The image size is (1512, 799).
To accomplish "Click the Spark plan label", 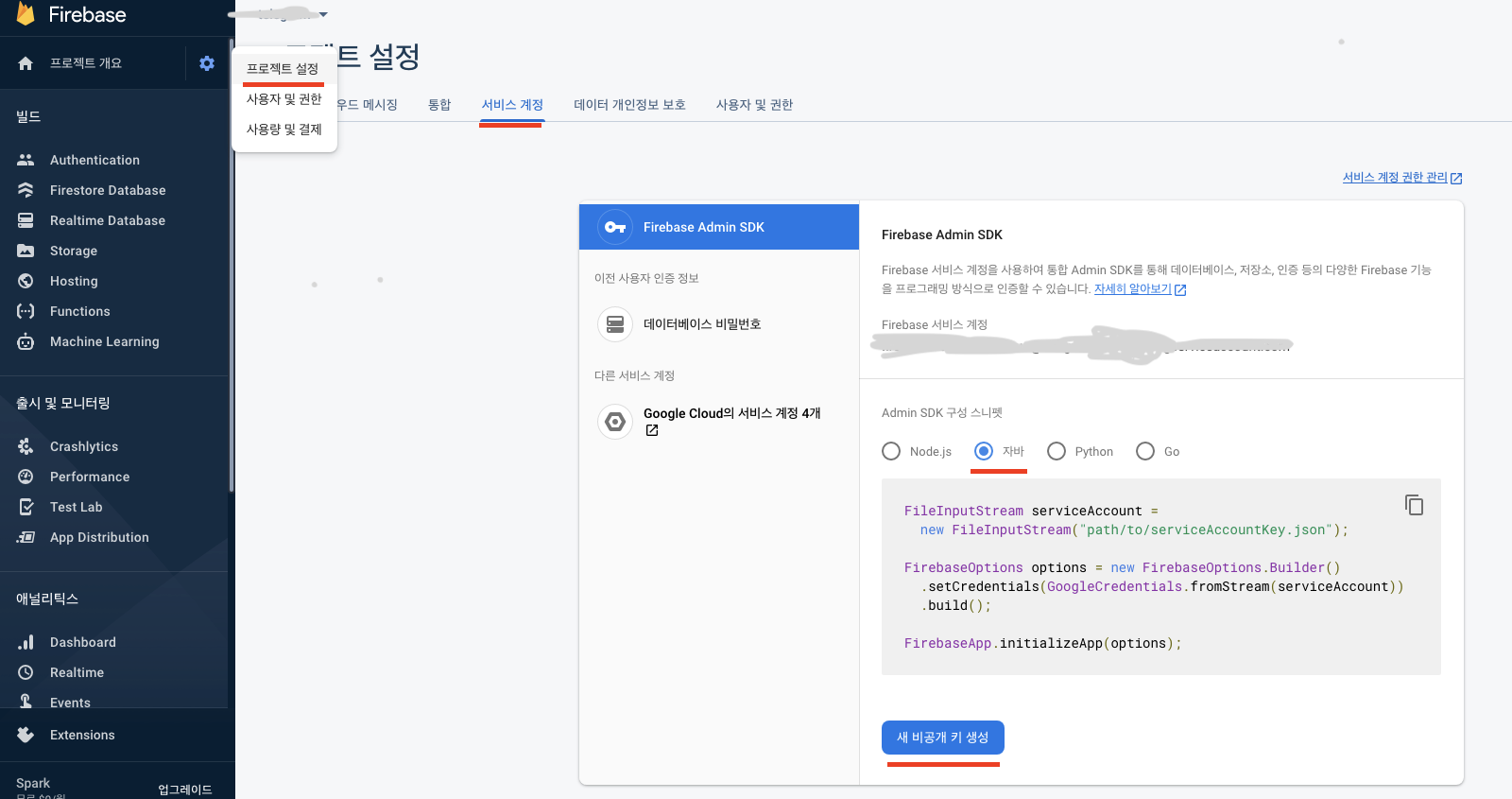I will tap(33, 783).
